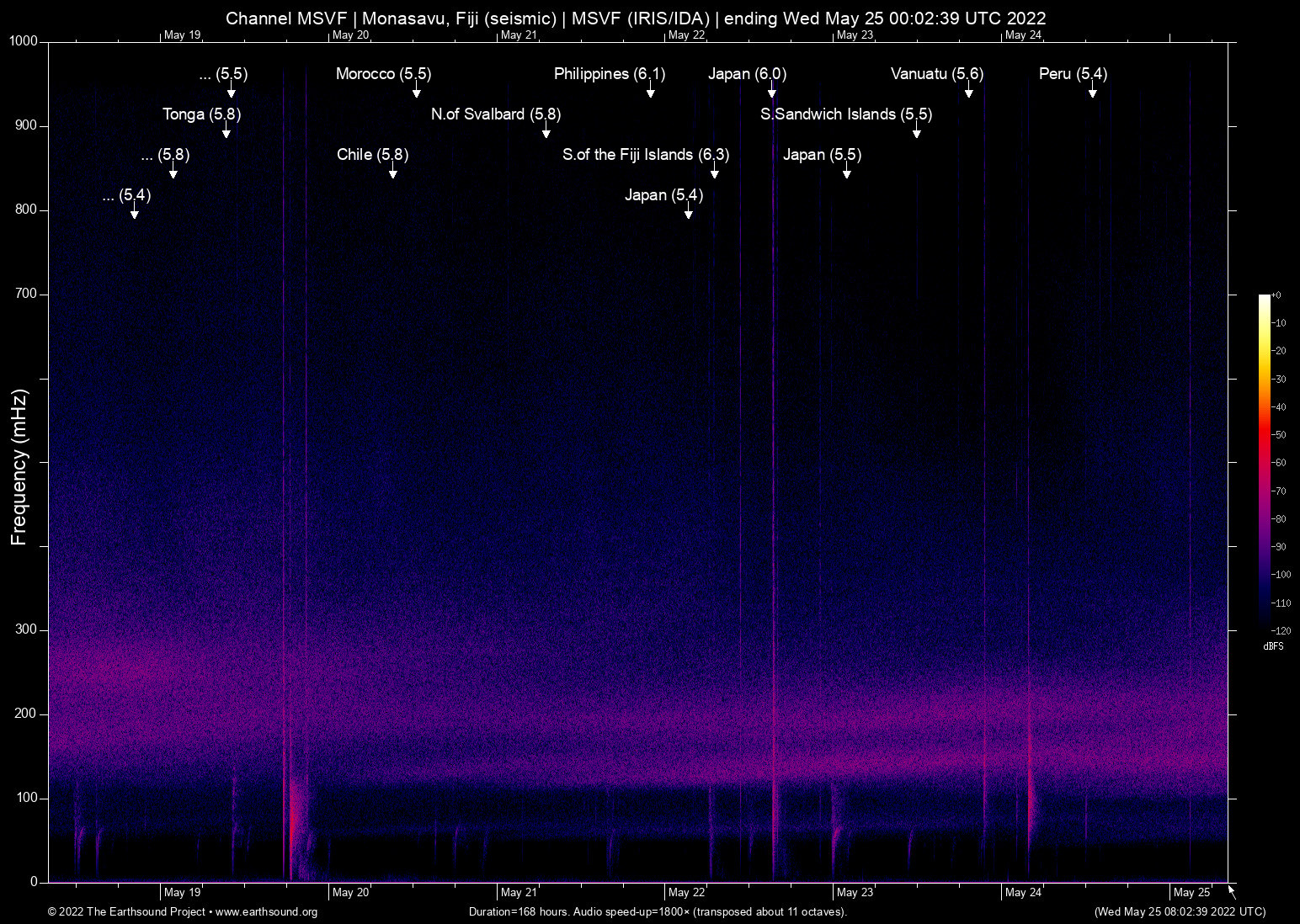
Task: Click the arrow under N.of Svalbard (5.8)
Action: coord(546,132)
